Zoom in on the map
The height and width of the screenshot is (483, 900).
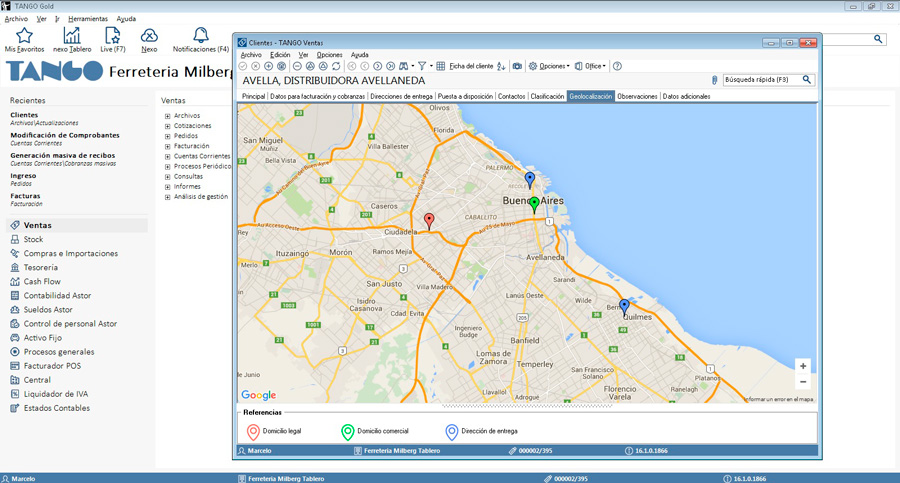point(803,366)
